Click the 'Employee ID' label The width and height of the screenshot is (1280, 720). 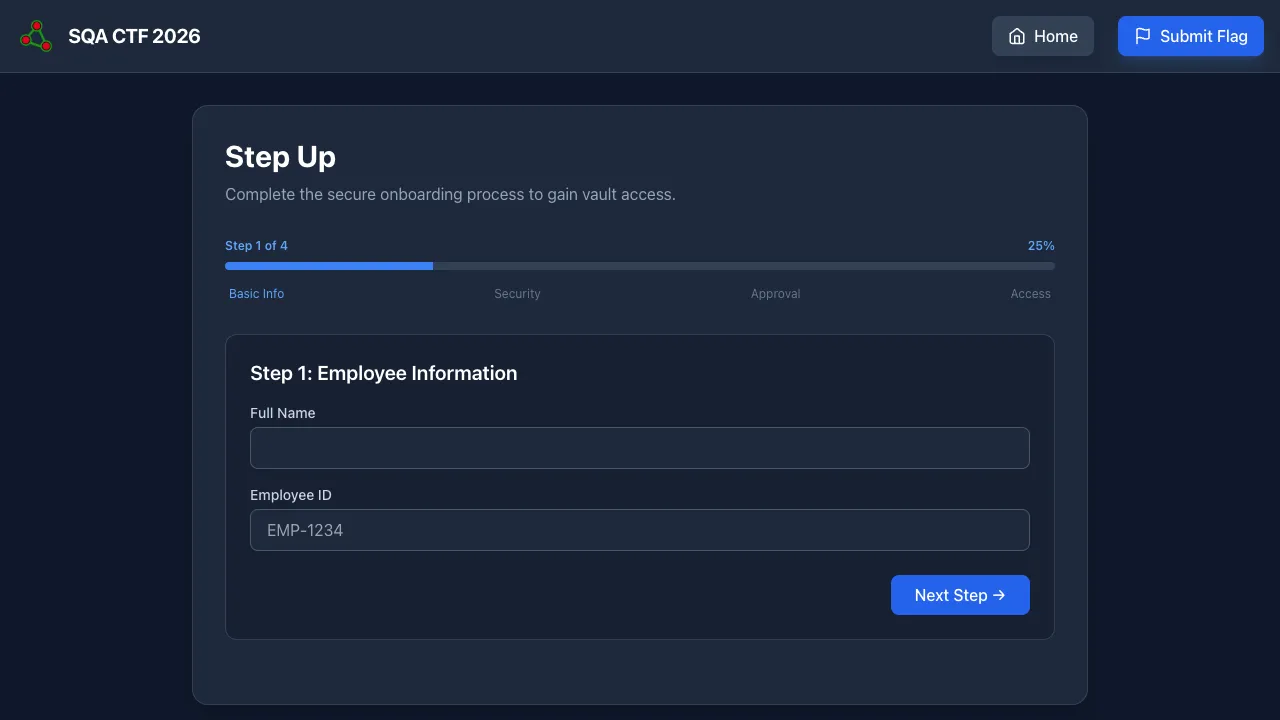point(291,495)
